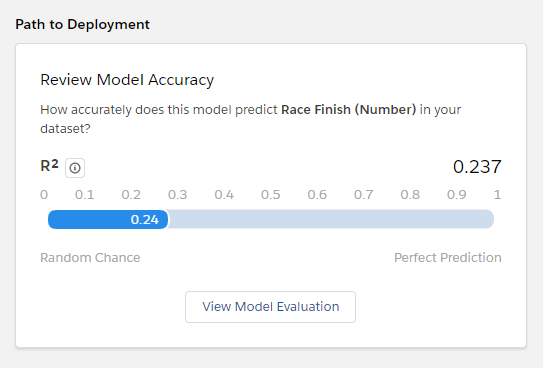Select the Path to Deployment heading

pos(82,25)
